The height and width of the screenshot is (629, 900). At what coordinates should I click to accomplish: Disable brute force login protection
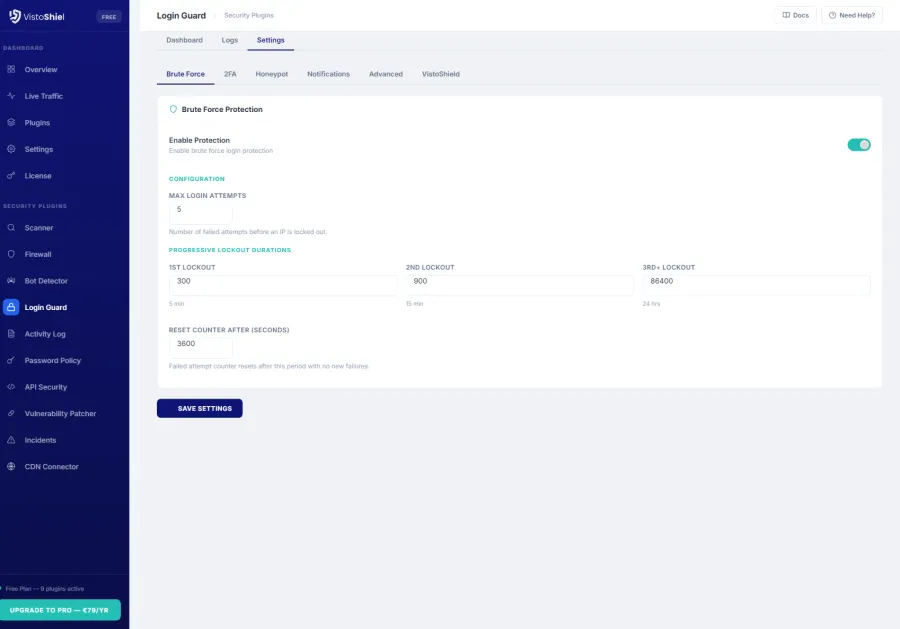[x=858, y=144]
